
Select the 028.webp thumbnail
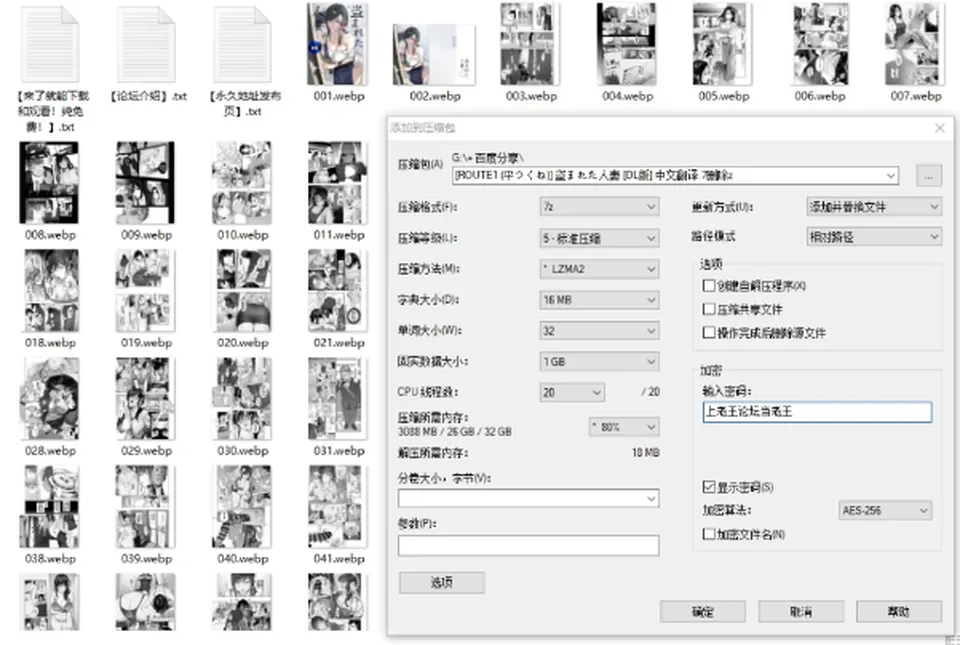(50, 398)
